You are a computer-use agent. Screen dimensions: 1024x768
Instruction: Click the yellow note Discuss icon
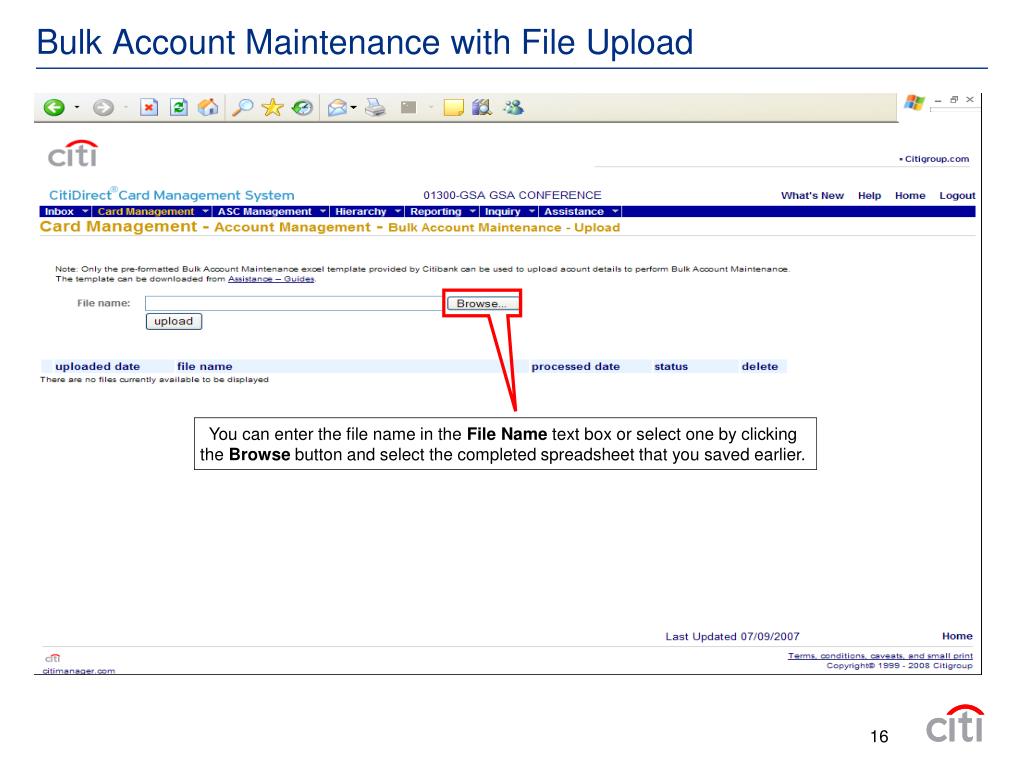pyautogui.click(x=453, y=107)
